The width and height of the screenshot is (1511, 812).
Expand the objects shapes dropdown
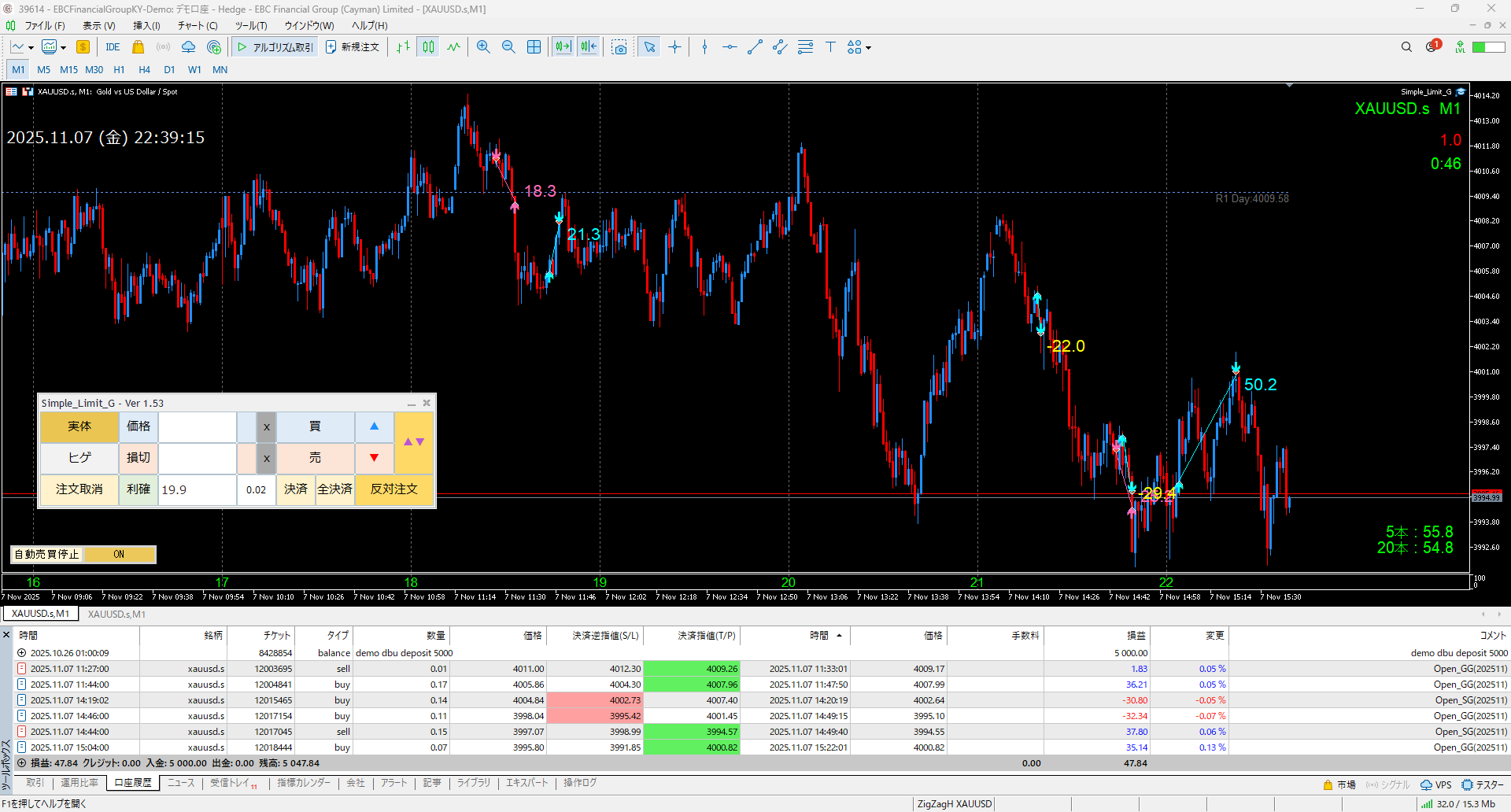point(869,48)
